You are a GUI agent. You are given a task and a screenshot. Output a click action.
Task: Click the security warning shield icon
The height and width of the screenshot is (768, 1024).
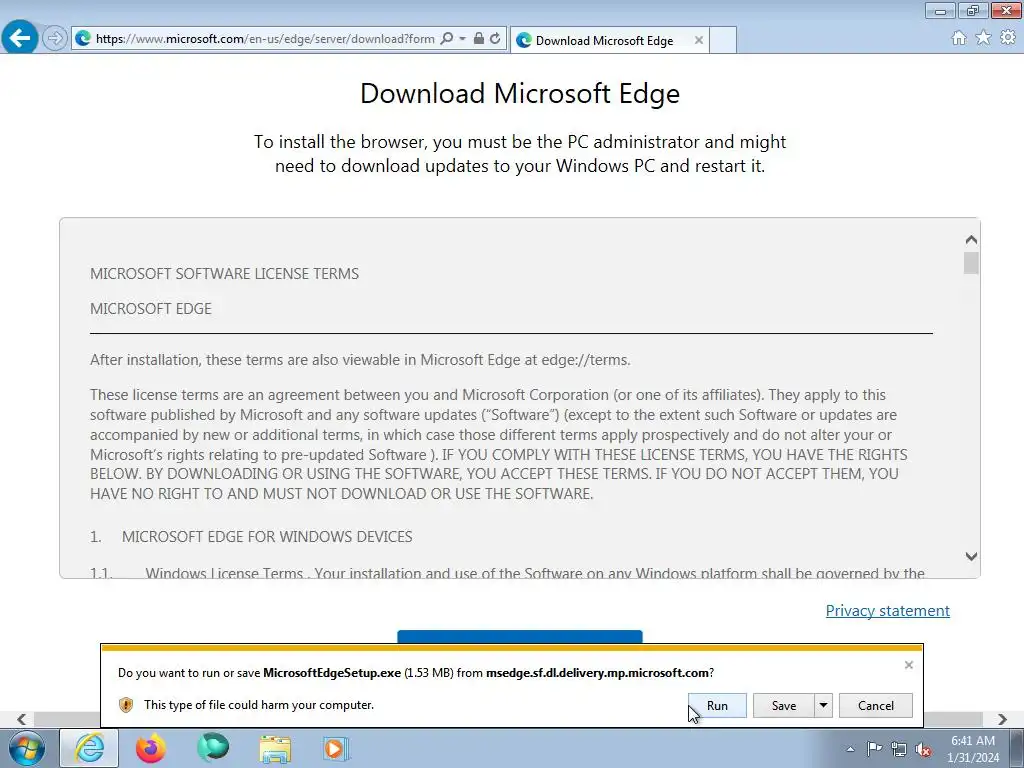(126, 705)
